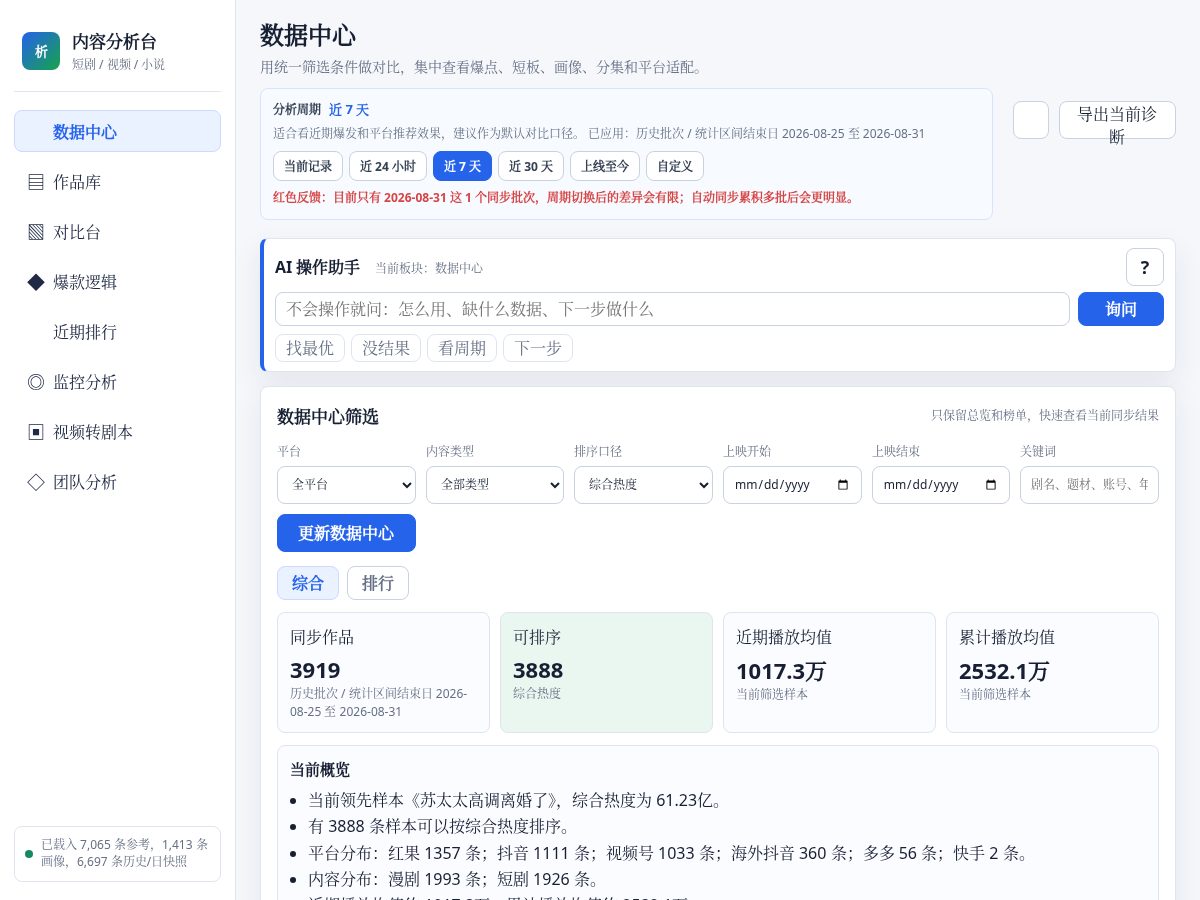The height and width of the screenshot is (900, 1200).
Task: Click the 累计播放均值 2532.1万 card
Action: (x=1052, y=672)
